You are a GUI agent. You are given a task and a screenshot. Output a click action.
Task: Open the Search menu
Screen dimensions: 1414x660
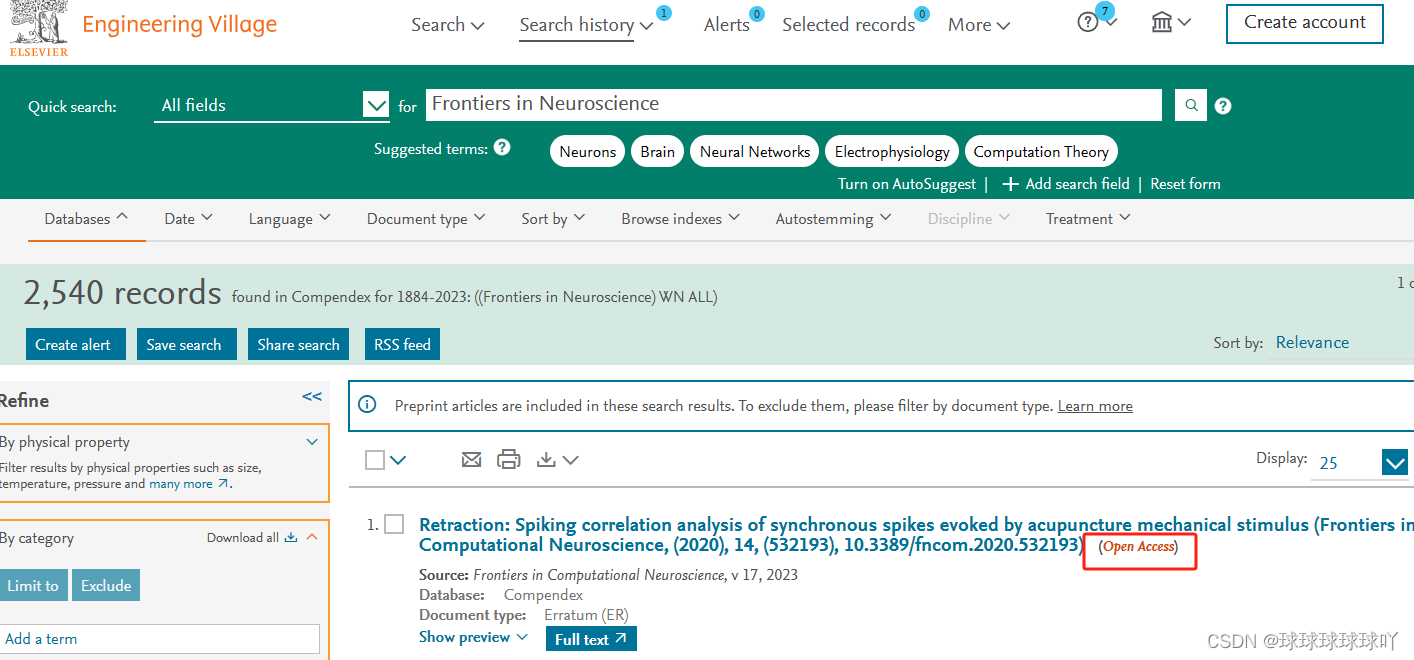pos(447,24)
